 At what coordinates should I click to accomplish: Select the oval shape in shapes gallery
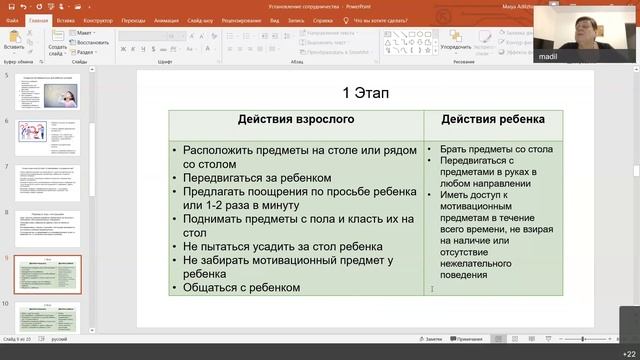(420, 34)
